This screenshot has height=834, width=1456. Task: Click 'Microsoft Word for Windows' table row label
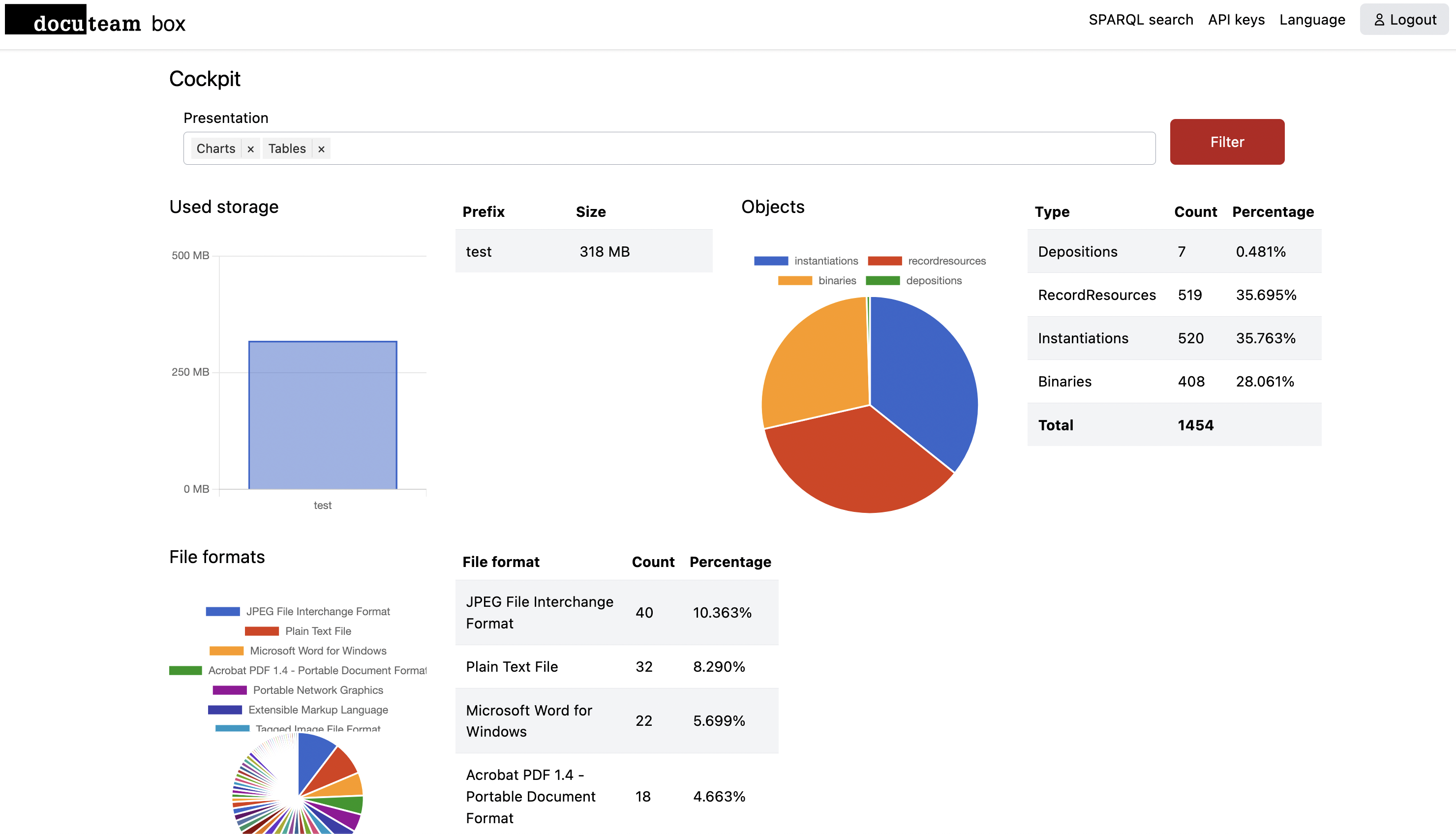click(x=529, y=721)
